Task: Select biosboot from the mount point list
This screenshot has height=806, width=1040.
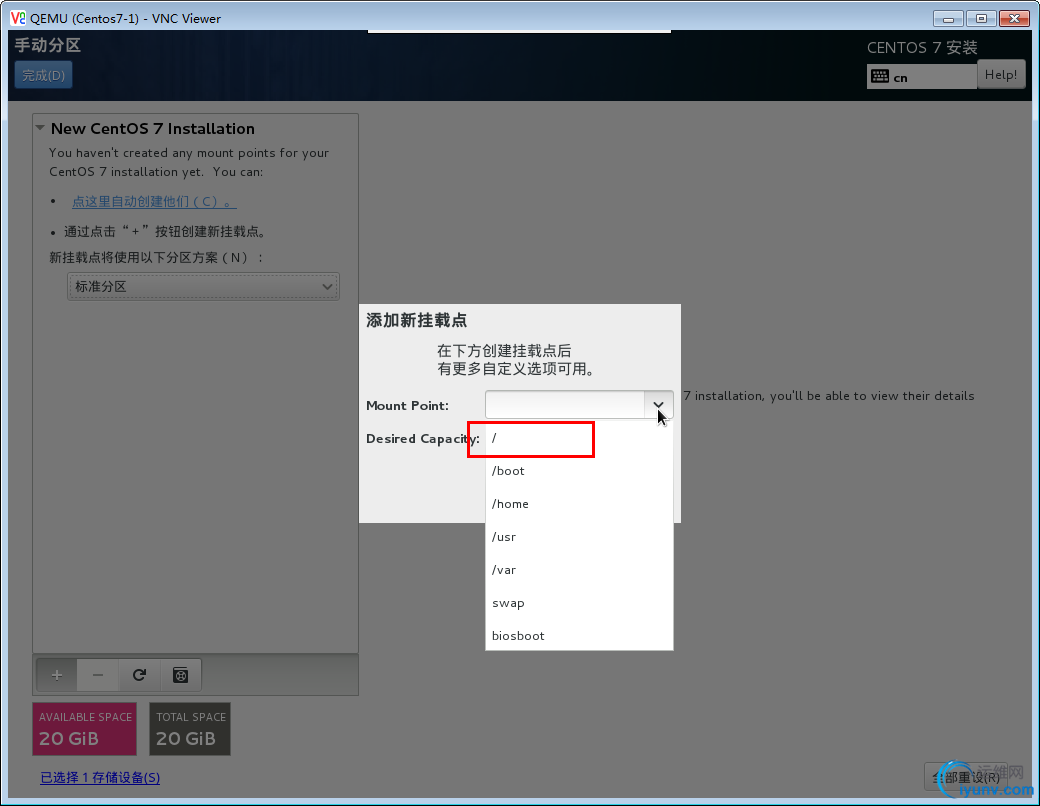Action: [579, 636]
